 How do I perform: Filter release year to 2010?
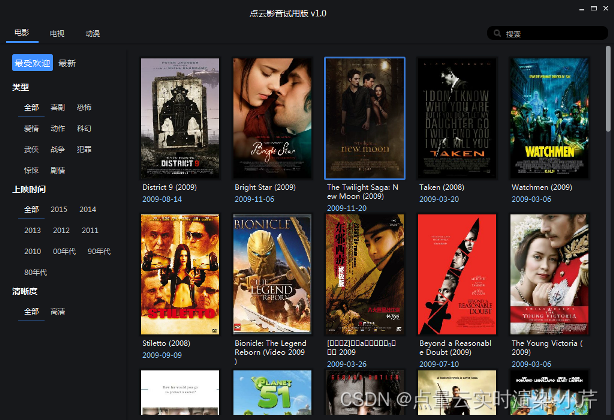point(33,251)
